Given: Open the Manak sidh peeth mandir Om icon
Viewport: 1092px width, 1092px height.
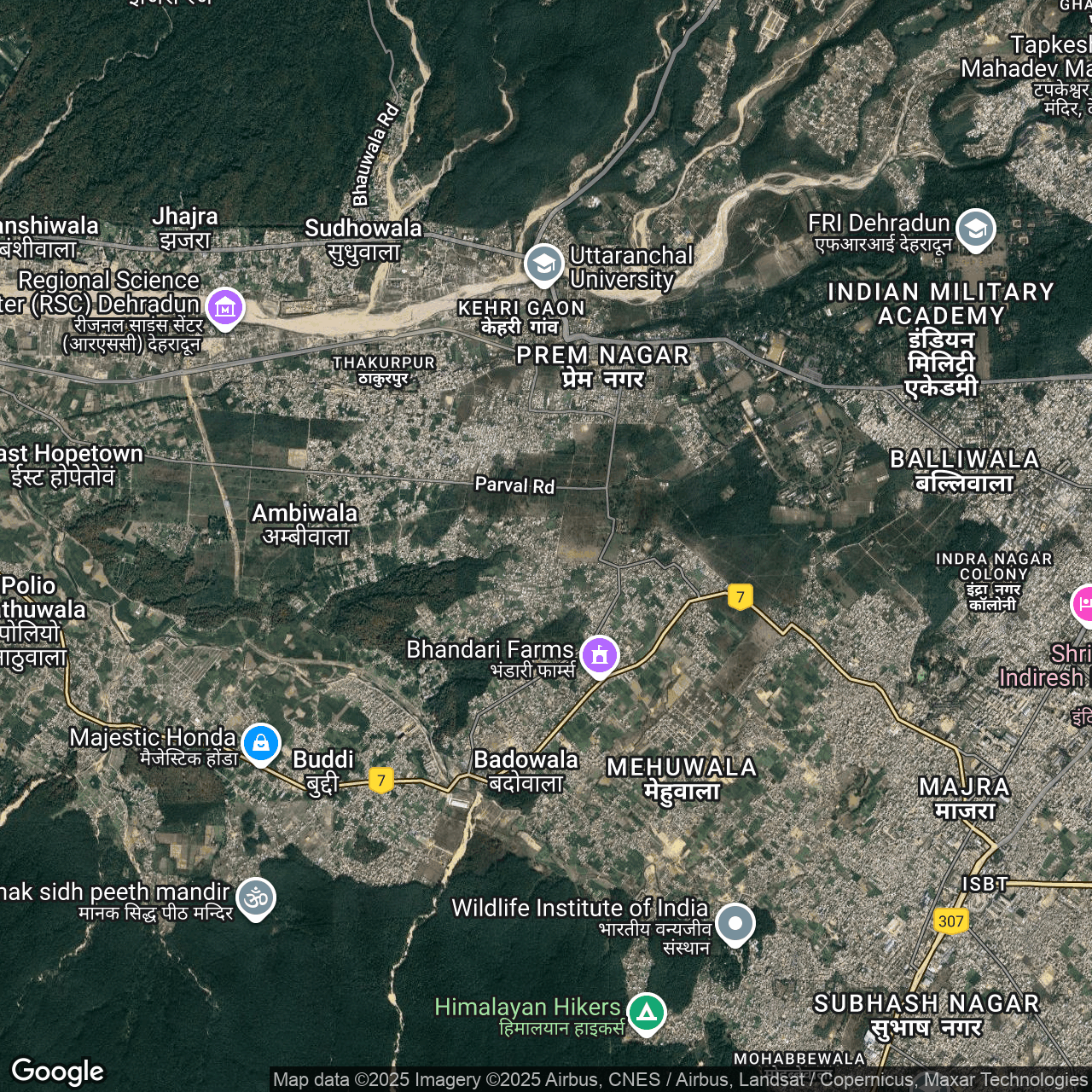Looking at the screenshot, I should point(256,897).
